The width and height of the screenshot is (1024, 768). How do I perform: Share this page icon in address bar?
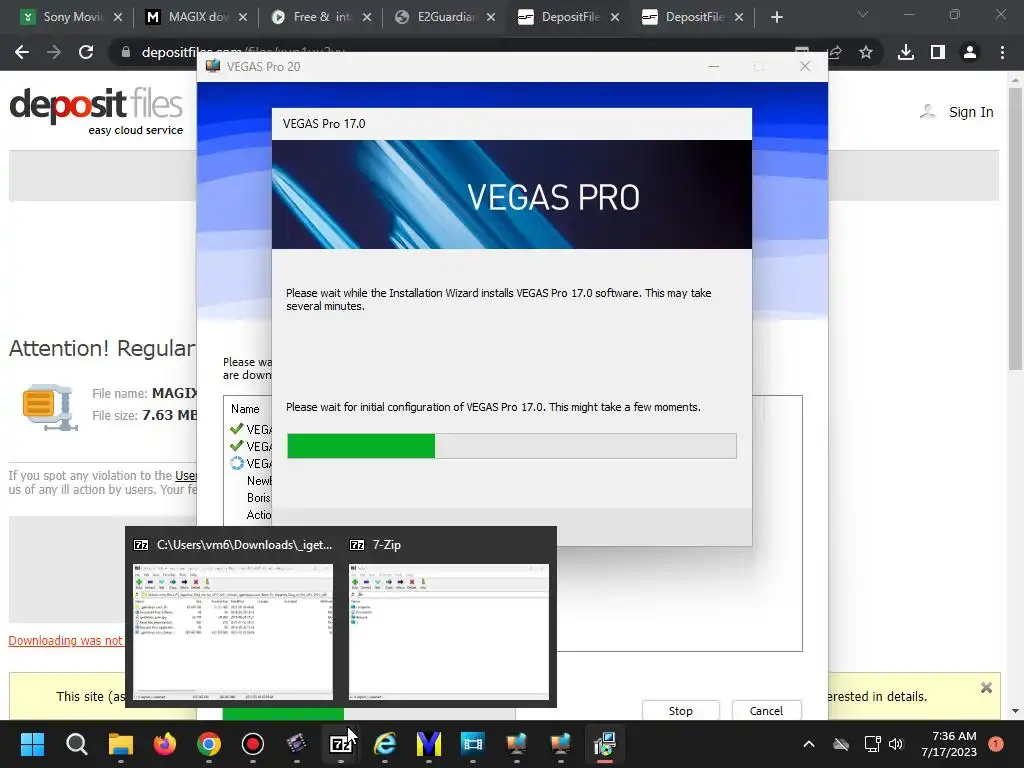835,52
